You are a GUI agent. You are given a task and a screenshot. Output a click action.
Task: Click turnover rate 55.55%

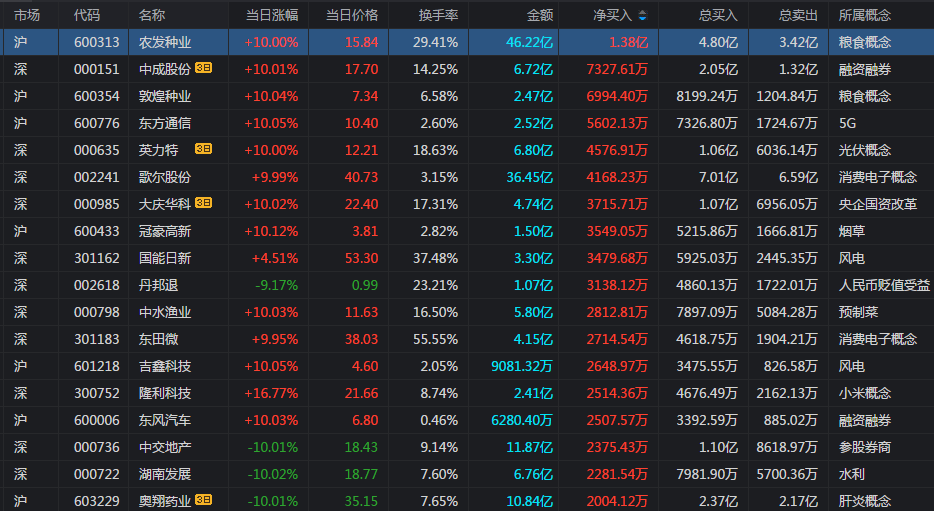click(435, 339)
